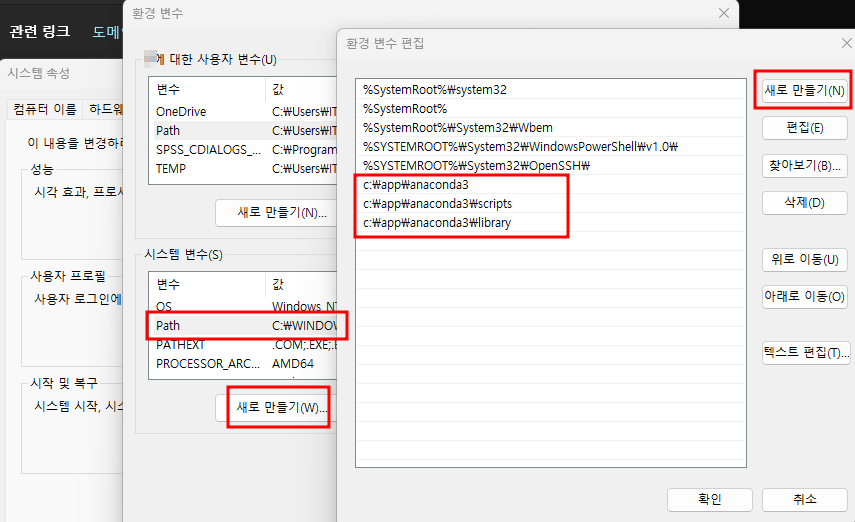Select the %SystemRoot% path entry
Viewport: 855px width, 522px height.
click(551, 109)
